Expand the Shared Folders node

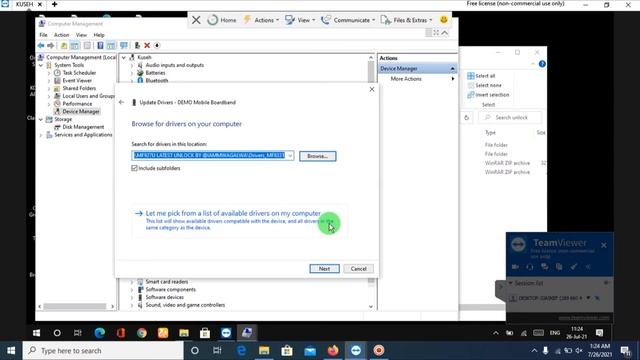click(x=49, y=89)
